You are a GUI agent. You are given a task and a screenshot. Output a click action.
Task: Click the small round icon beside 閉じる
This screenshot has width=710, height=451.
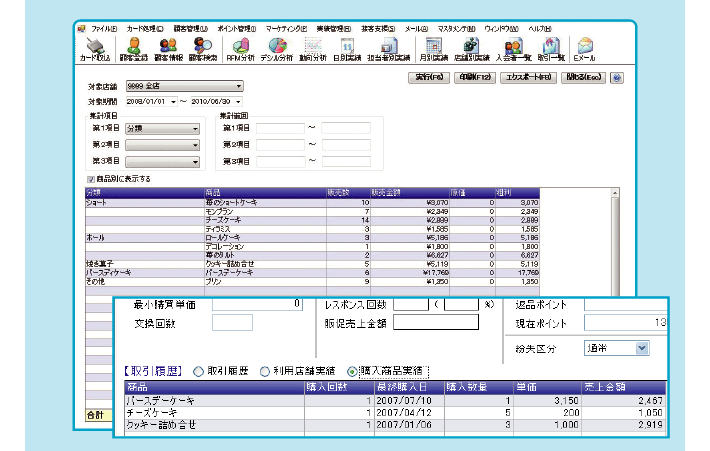tap(616, 78)
